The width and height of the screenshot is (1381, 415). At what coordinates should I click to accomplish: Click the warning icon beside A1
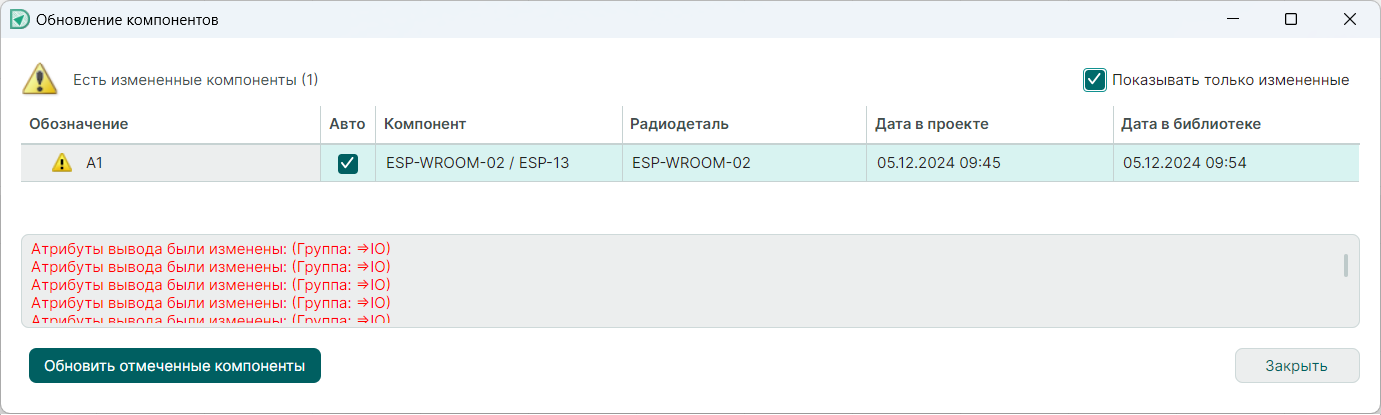[x=62, y=163]
